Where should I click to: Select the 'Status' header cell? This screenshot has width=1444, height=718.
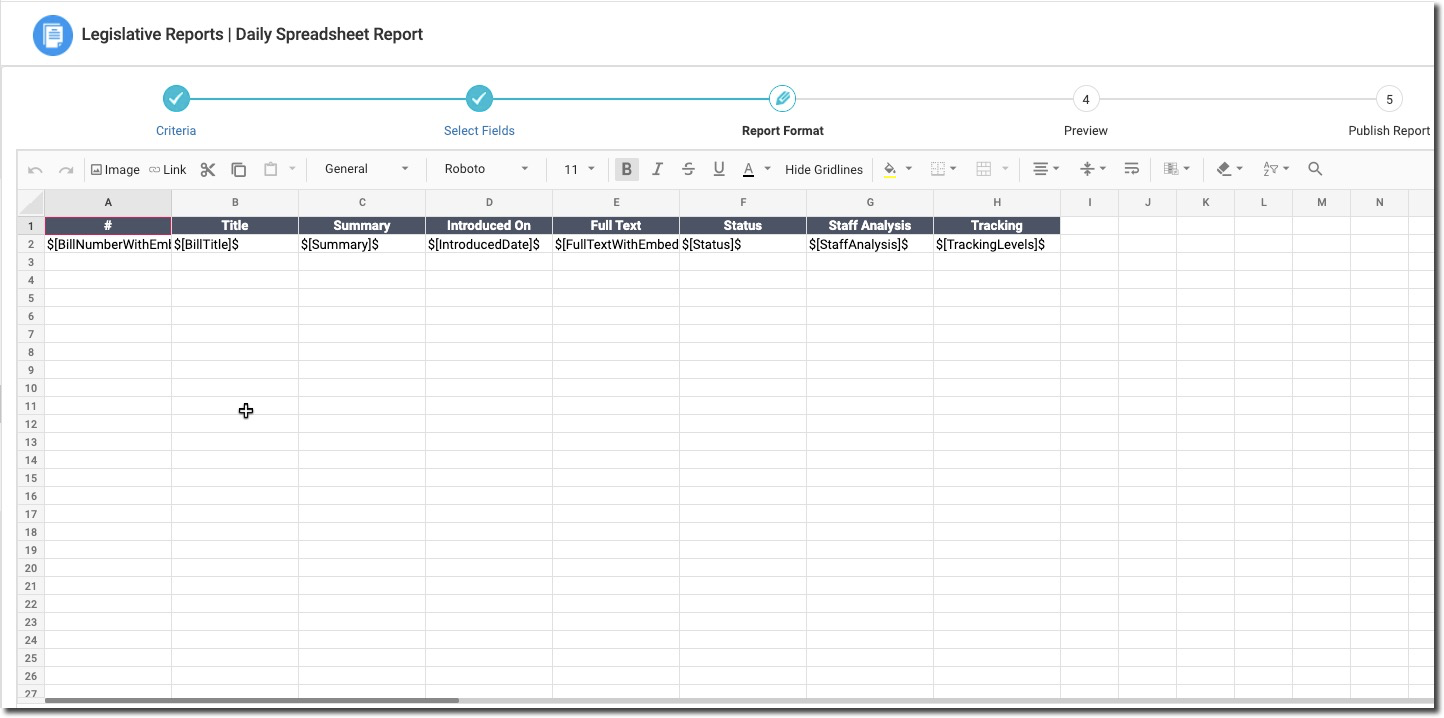point(743,226)
